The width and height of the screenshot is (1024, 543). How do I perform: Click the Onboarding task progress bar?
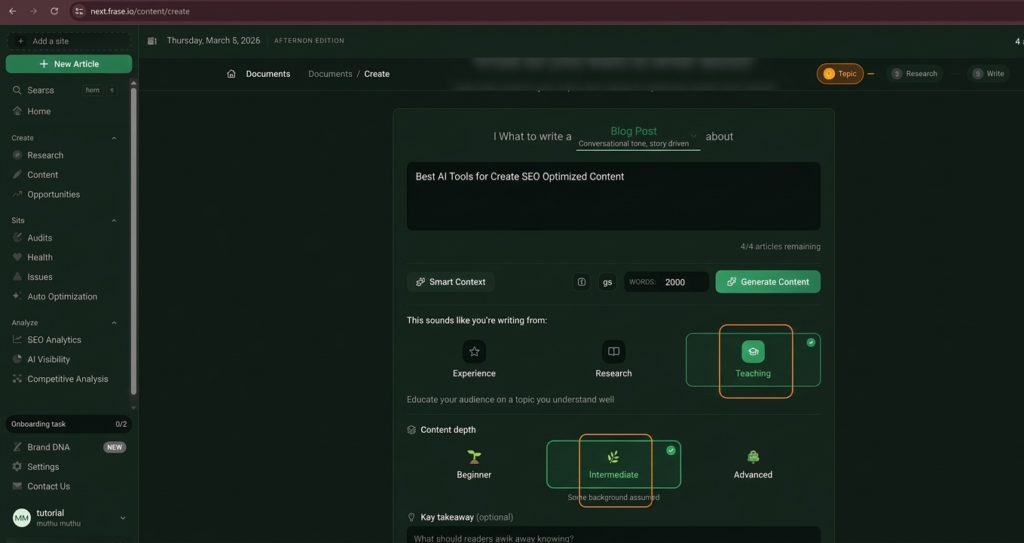(69, 424)
